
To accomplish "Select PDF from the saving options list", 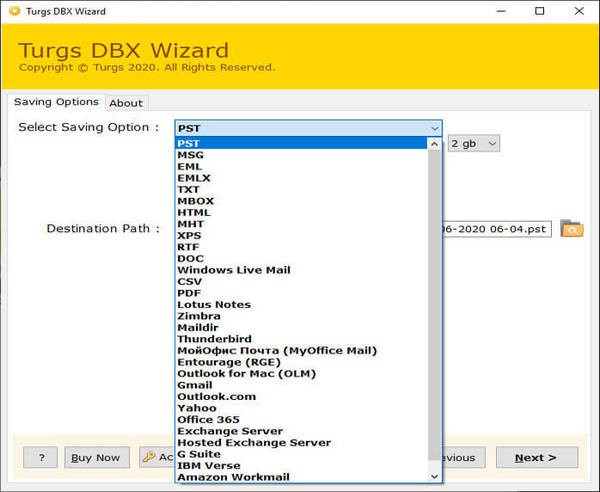I will click(x=188, y=293).
